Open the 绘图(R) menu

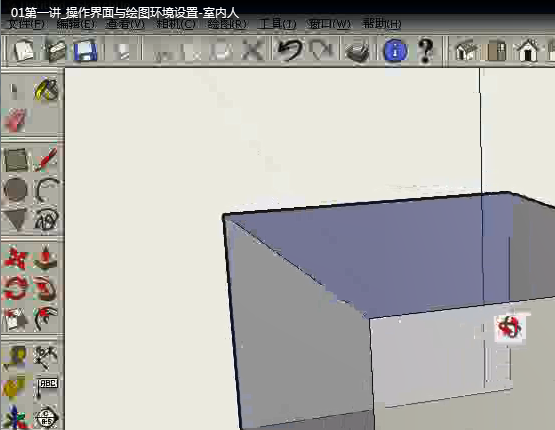[x=227, y=24]
